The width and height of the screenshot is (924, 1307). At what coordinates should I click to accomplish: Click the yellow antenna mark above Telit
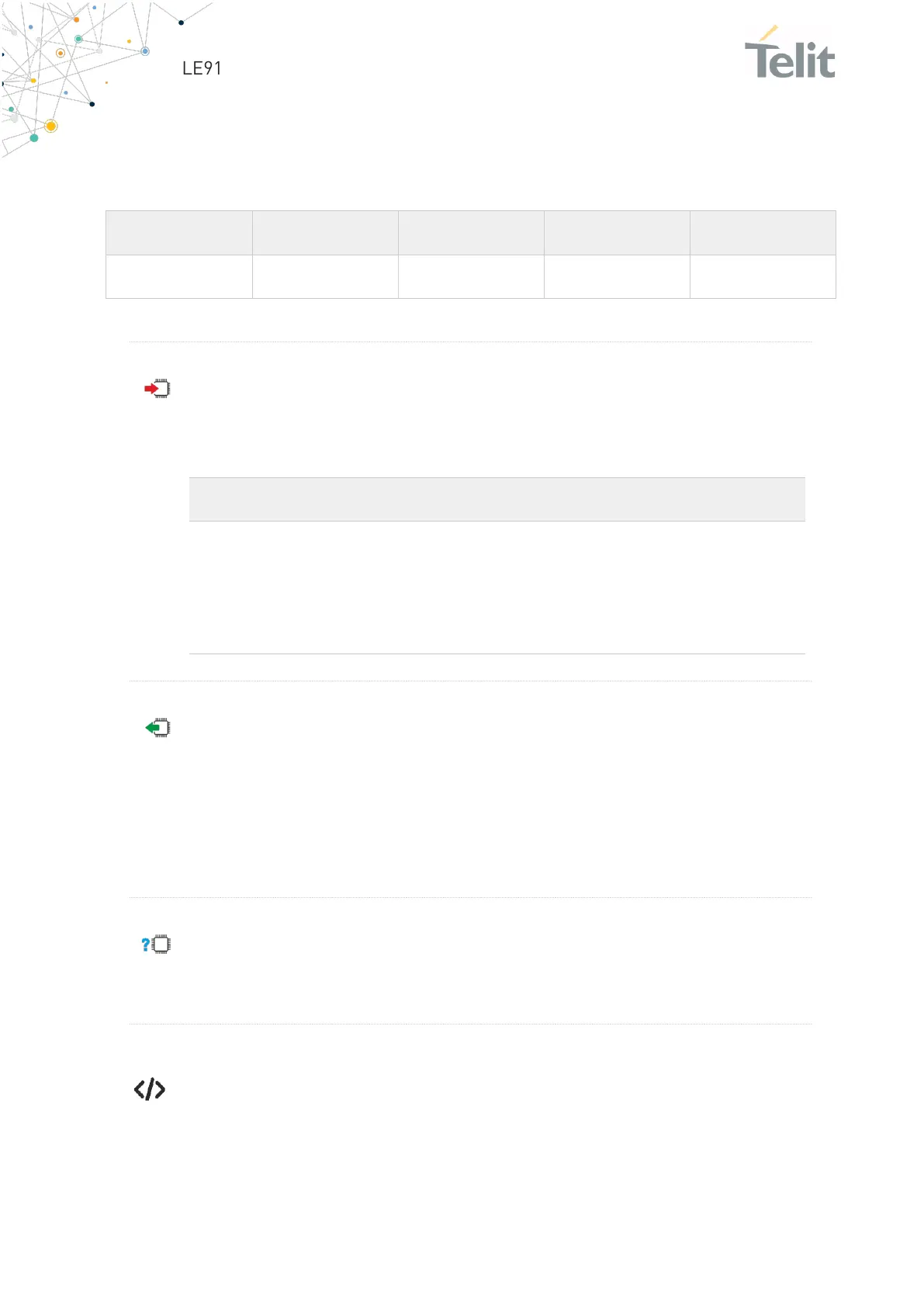[769, 33]
